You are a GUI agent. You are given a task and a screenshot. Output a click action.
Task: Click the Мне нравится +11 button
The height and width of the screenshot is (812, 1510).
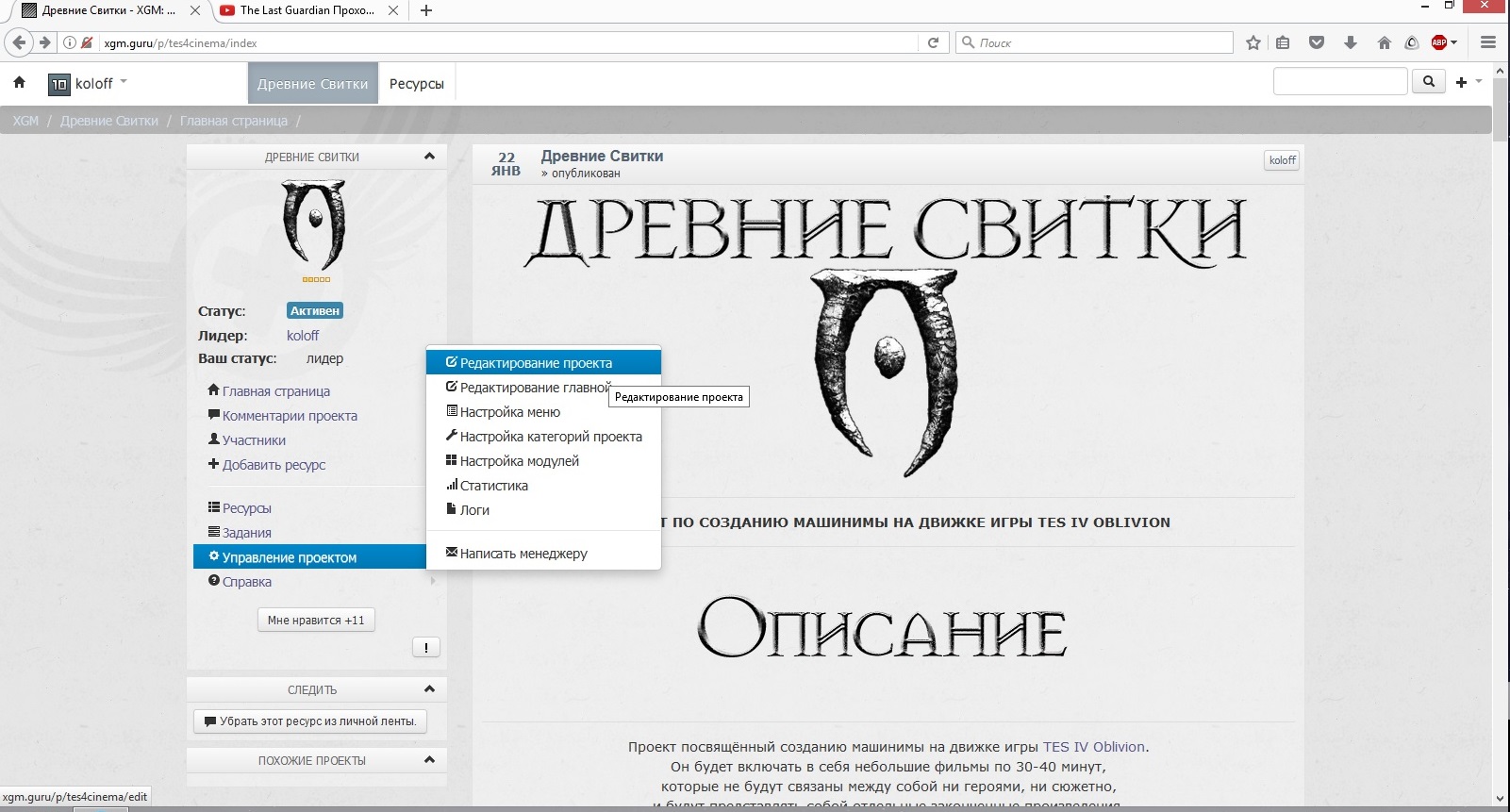pyautogui.click(x=316, y=621)
